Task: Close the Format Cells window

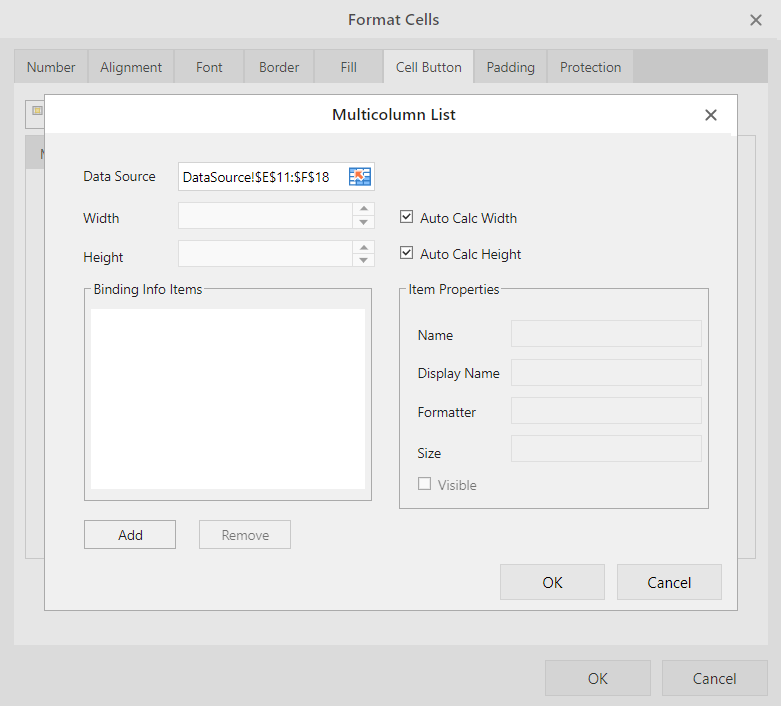Action: (x=756, y=20)
